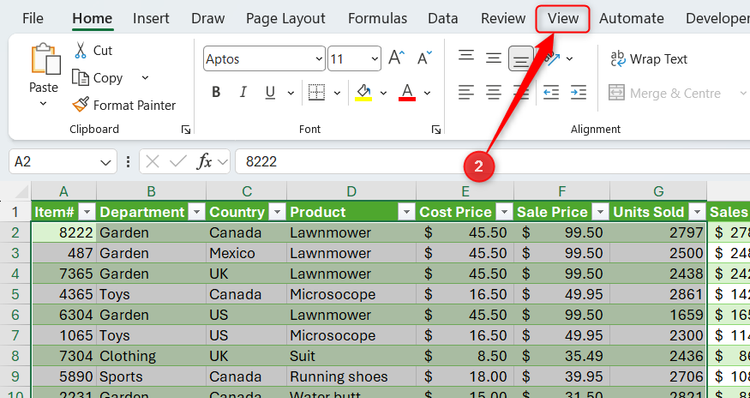
Task: Open the Page Layout tab
Action: [x=286, y=18]
